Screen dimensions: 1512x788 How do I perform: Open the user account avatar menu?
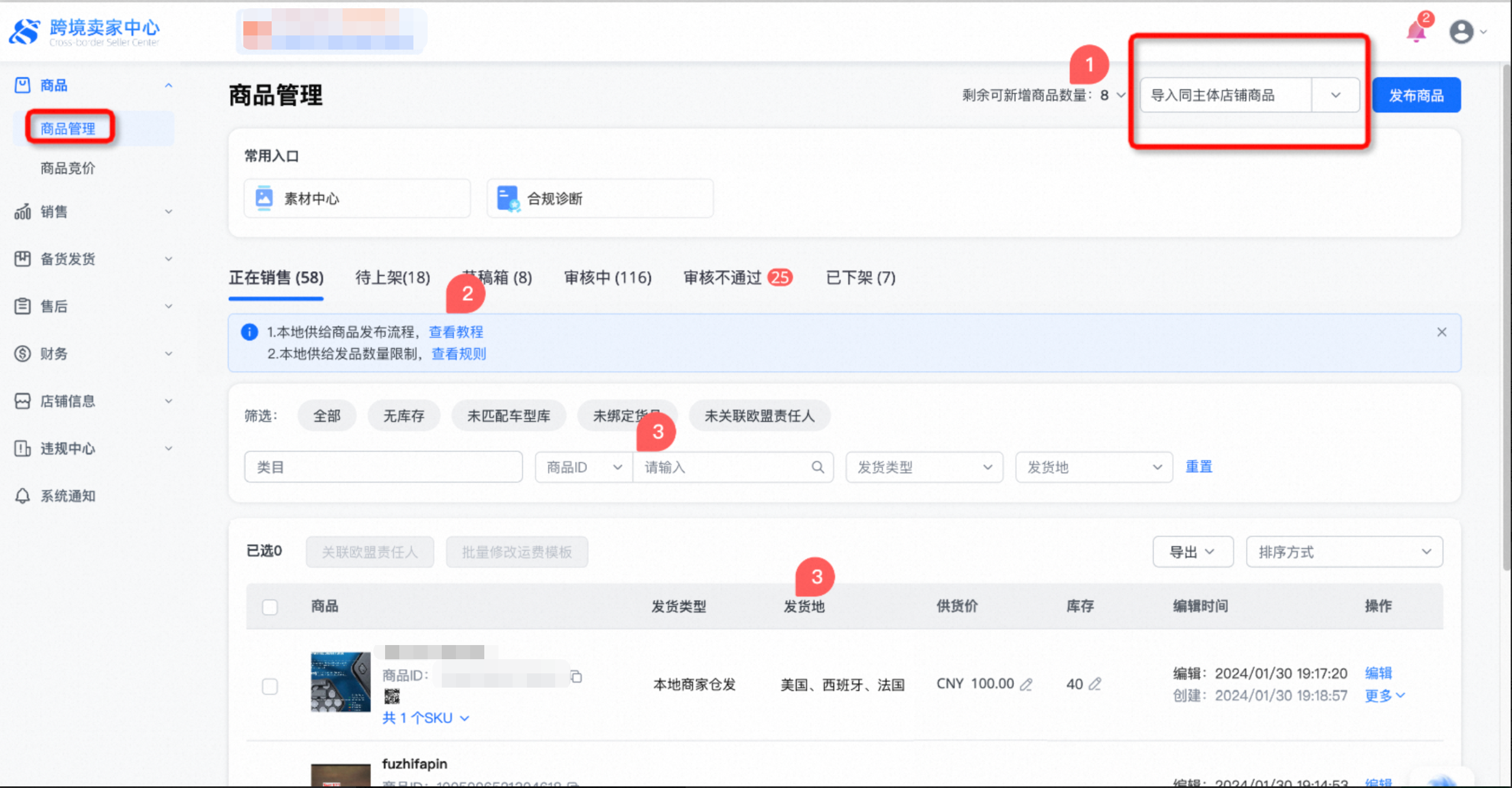pyautogui.click(x=1461, y=32)
